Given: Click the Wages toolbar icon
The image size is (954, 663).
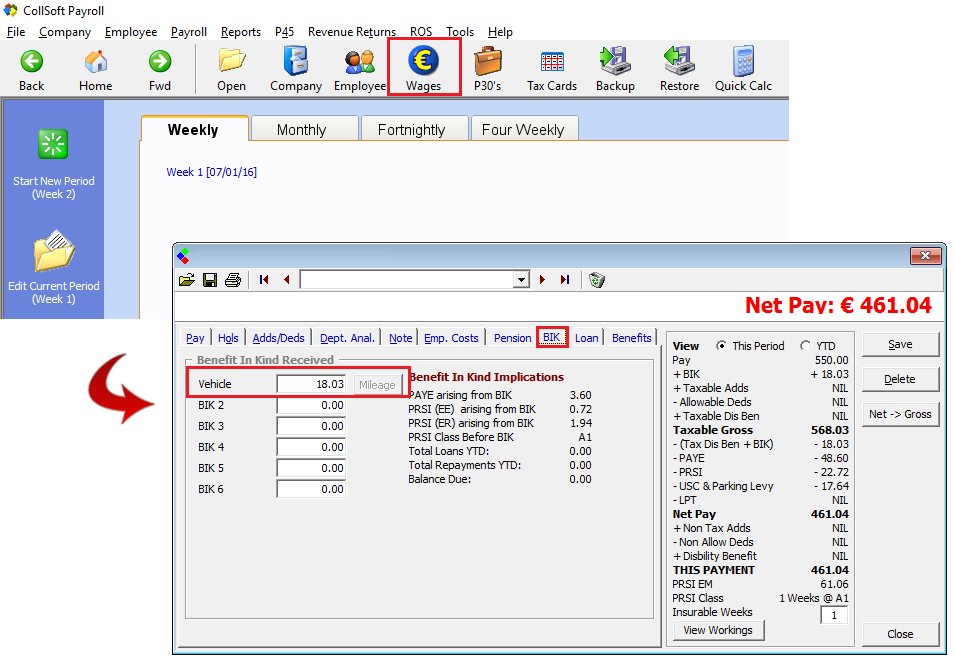Looking at the screenshot, I should [x=423, y=67].
